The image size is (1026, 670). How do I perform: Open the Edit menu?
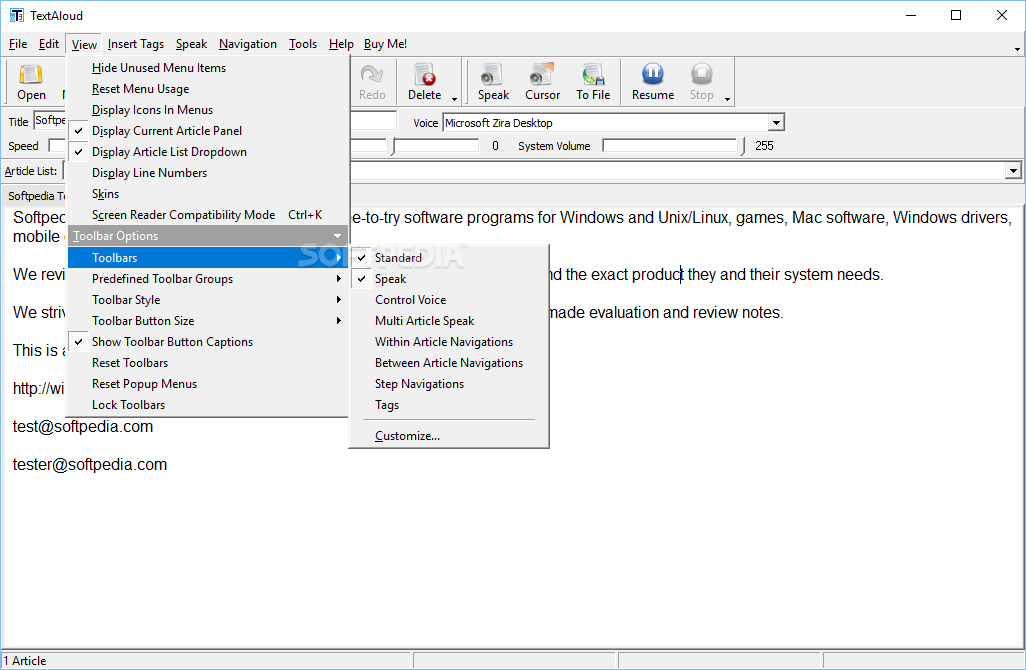(x=48, y=44)
